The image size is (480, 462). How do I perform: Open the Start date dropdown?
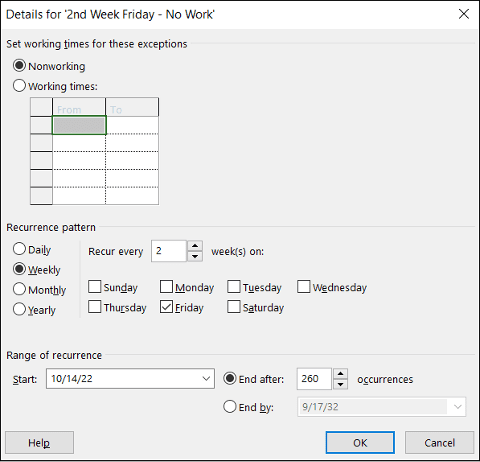pos(206,379)
